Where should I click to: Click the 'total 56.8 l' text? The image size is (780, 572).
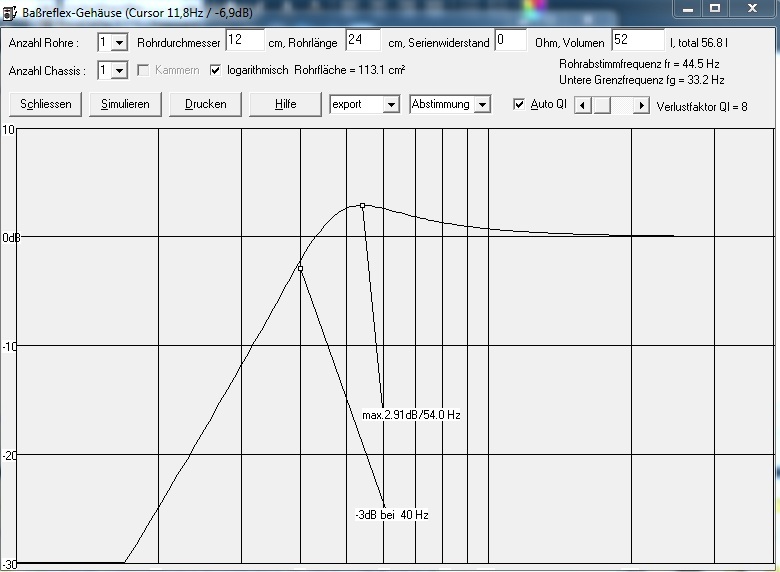pos(702,43)
